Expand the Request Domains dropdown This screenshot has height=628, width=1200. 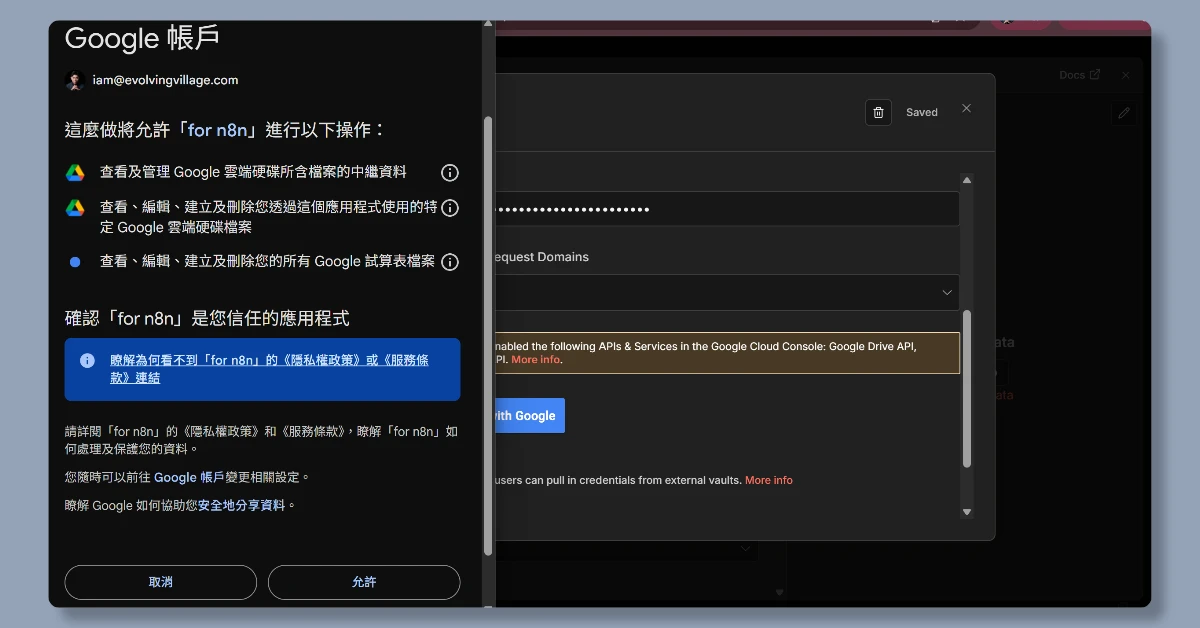[727, 292]
